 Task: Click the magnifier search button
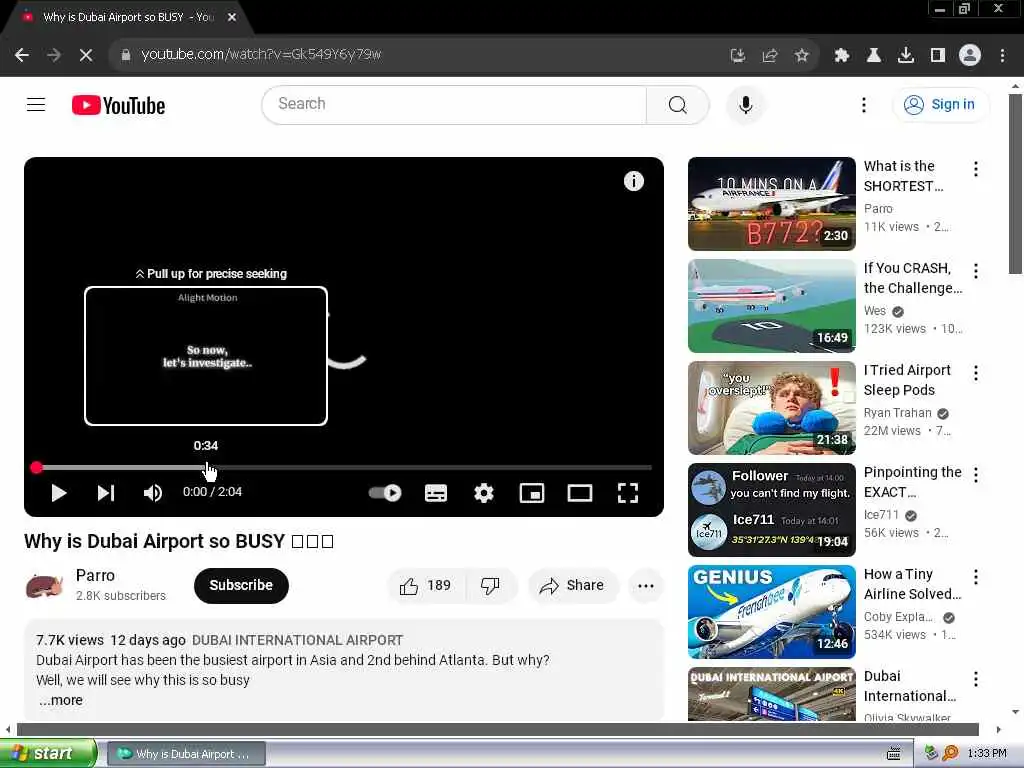(677, 104)
